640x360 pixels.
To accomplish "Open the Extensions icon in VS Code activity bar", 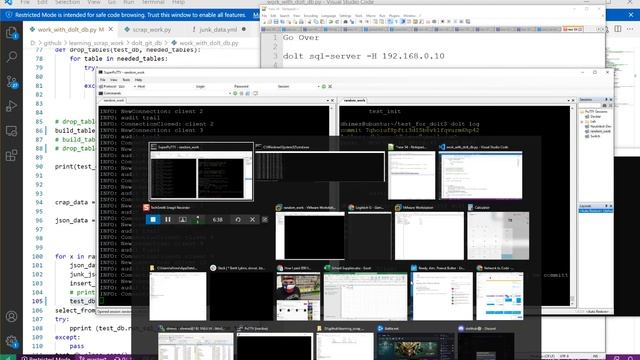I will (x=11, y=156).
